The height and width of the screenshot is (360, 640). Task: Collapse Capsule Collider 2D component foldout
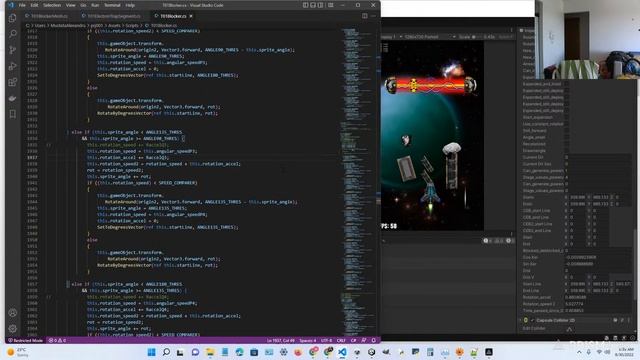point(520,320)
